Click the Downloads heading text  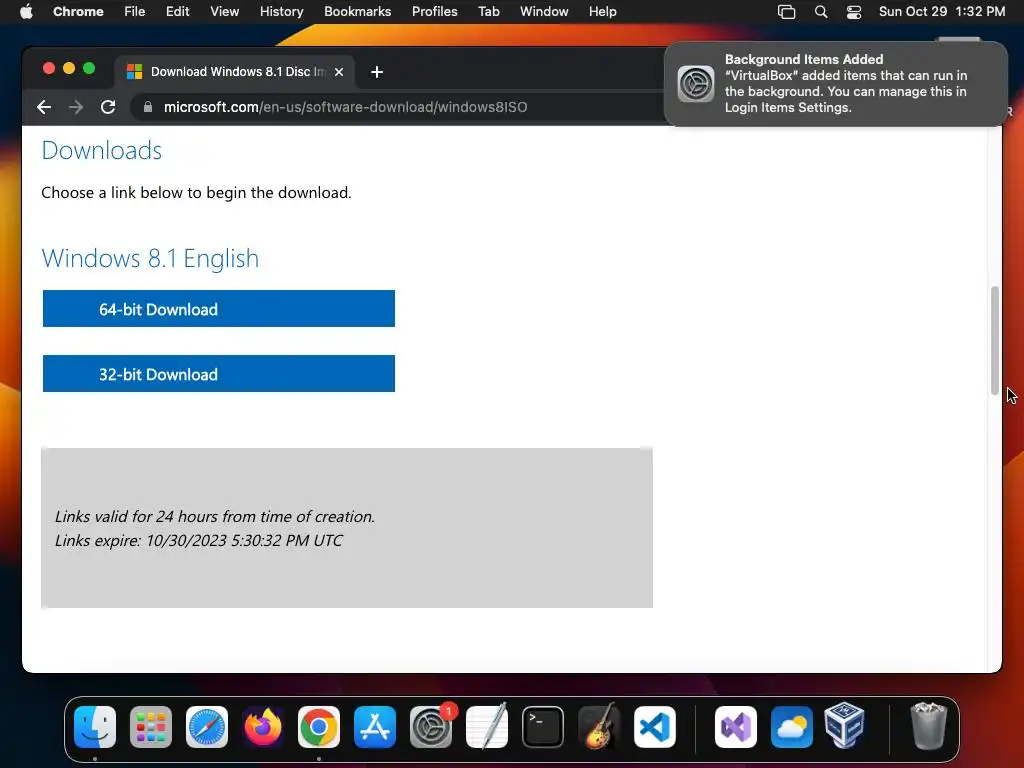(101, 150)
